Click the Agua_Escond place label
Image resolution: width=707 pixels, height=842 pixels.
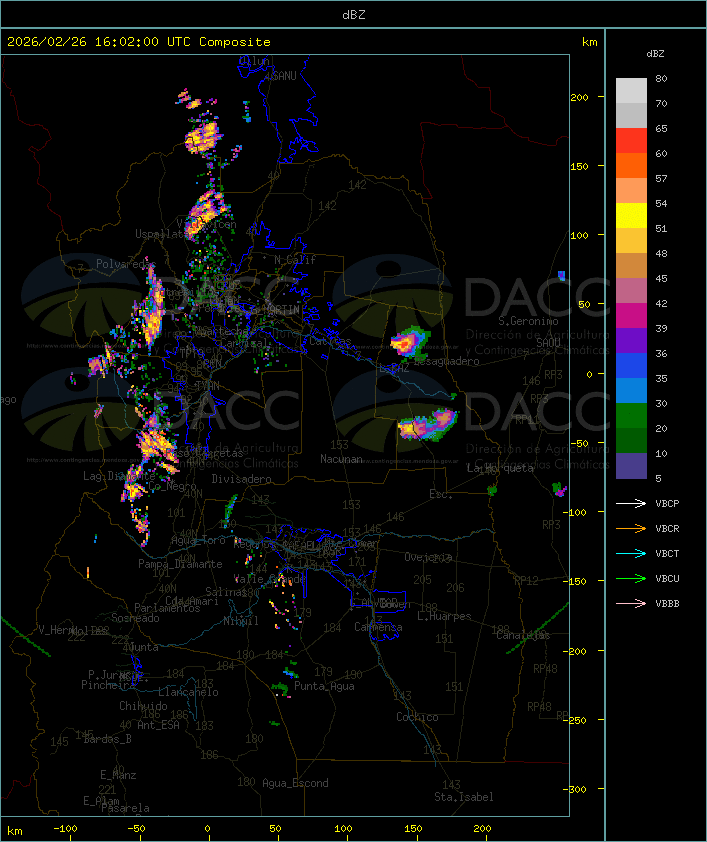(x=295, y=783)
